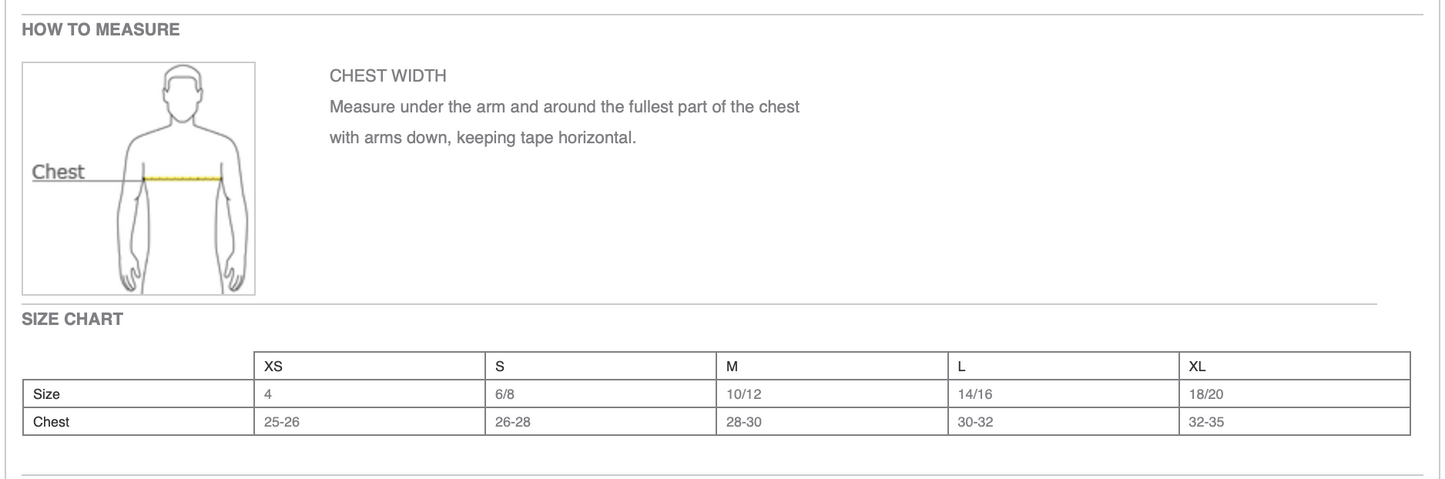Select the 14/16 size cell

(x=975, y=394)
